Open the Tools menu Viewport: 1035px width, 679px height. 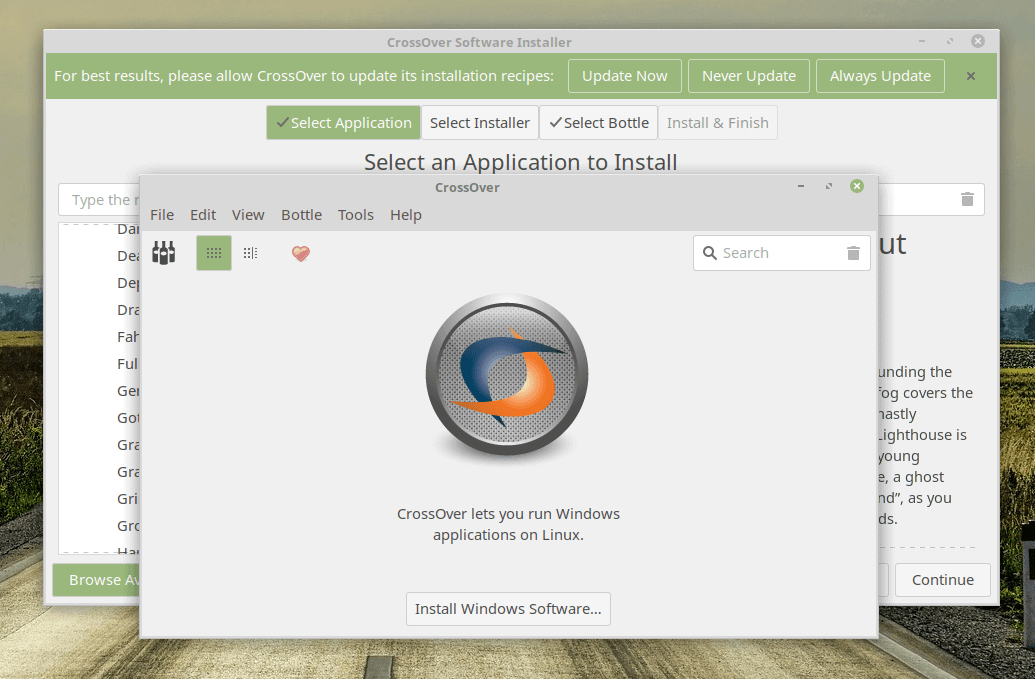click(x=356, y=215)
